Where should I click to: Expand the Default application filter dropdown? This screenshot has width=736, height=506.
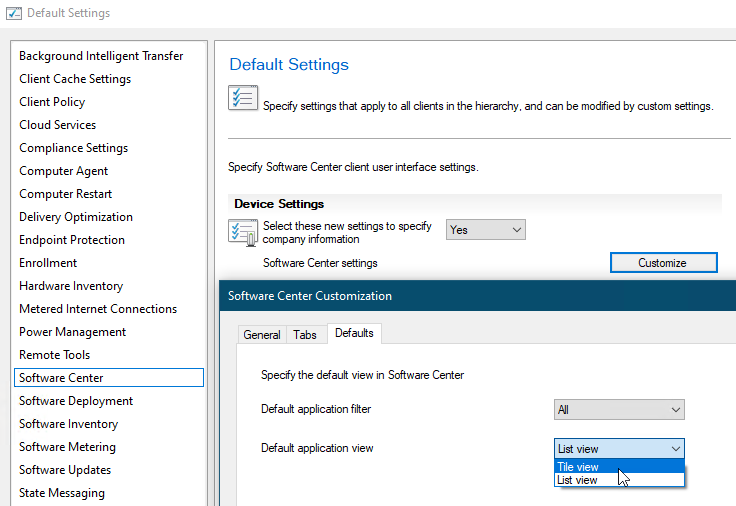click(x=619, y=410)
